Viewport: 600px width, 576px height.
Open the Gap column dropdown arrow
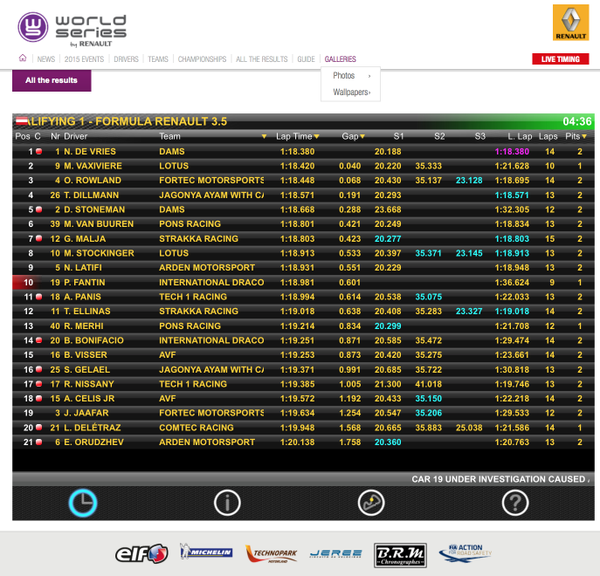[362, 137]
